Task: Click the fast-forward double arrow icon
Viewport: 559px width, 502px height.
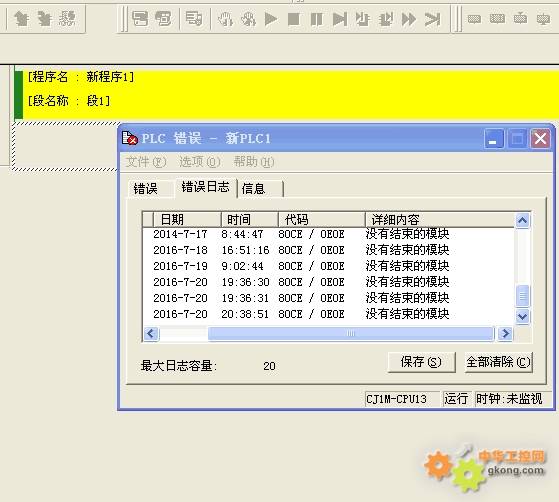Action: click(409, 19)
